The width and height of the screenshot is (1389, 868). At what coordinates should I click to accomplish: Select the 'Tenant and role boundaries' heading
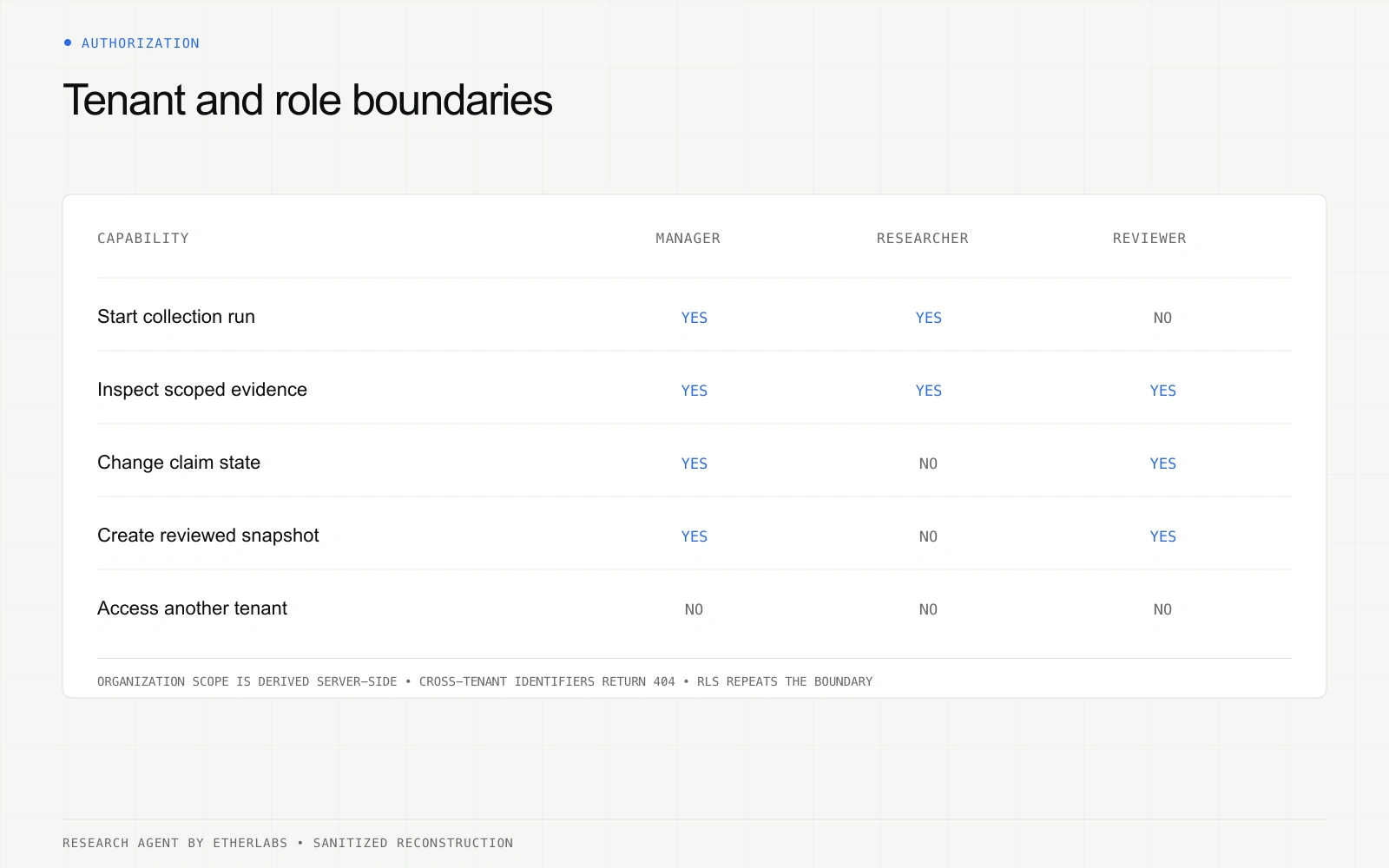[x=308, y=100]
